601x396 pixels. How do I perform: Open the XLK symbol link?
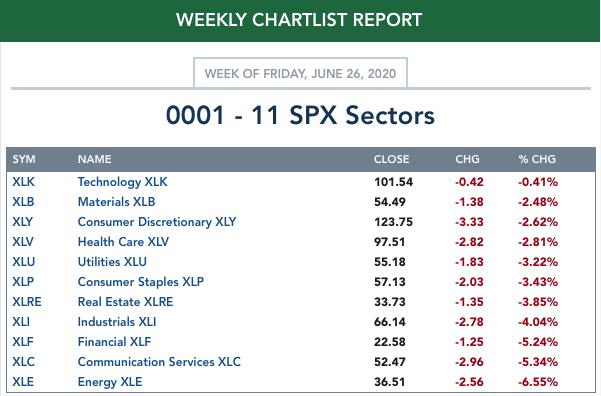click(x=23, y=182)
